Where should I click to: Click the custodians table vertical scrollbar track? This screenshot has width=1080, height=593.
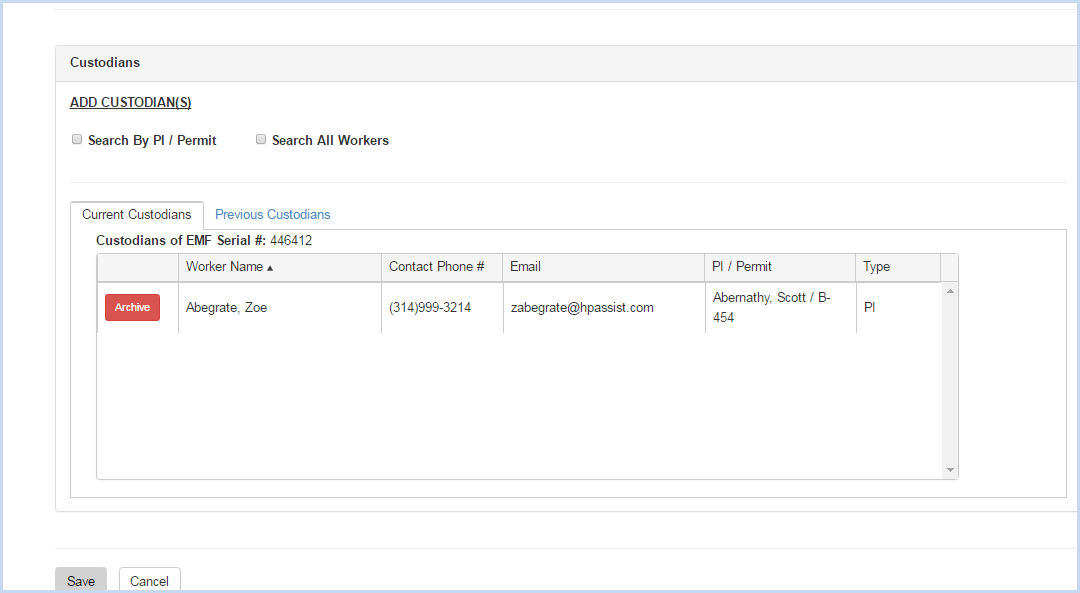click(x=950, y=381)
